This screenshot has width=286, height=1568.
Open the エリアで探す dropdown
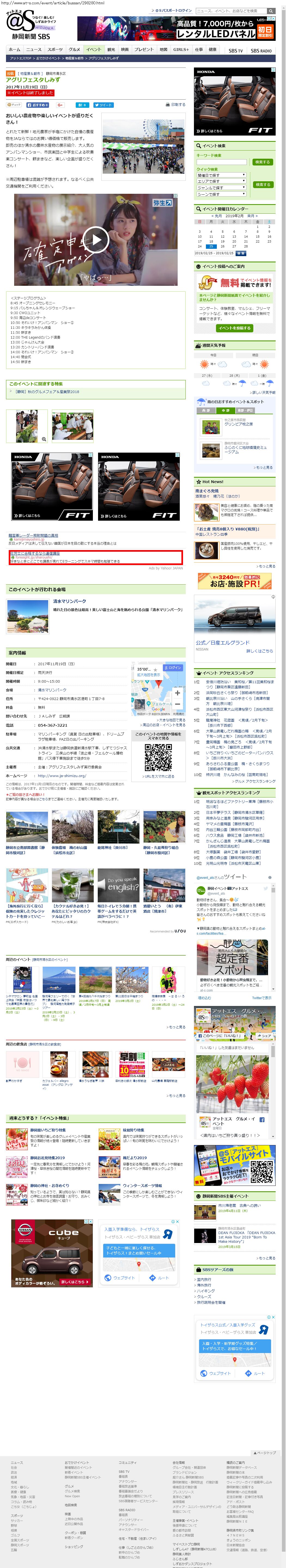click(221, 181)
